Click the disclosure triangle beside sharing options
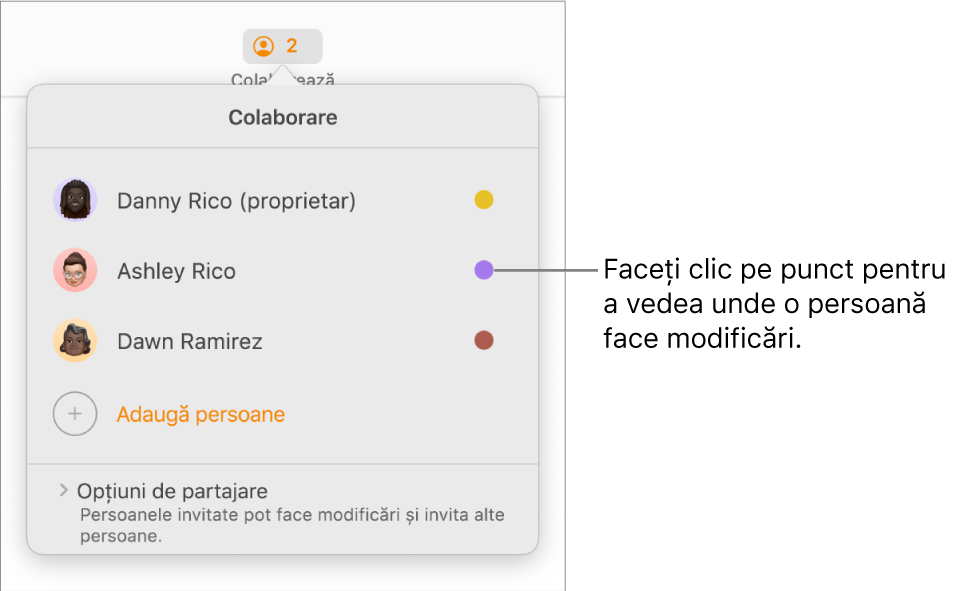955x591 pixels. point(60,491)
